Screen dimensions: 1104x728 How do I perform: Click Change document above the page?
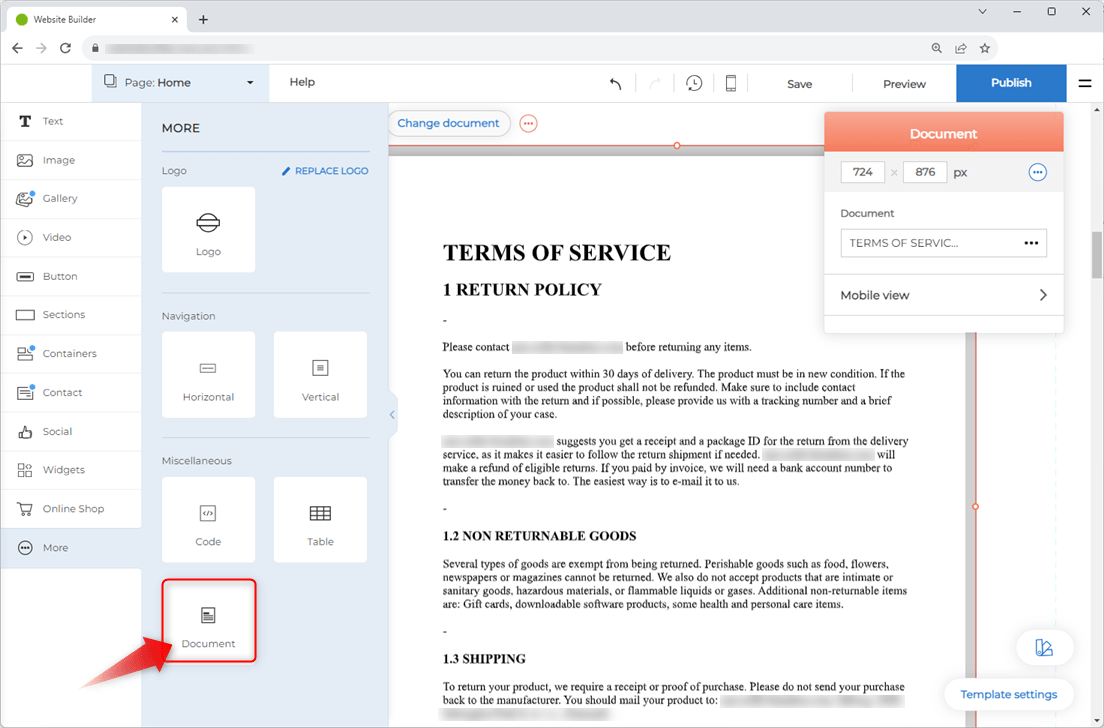click(448, 123)
